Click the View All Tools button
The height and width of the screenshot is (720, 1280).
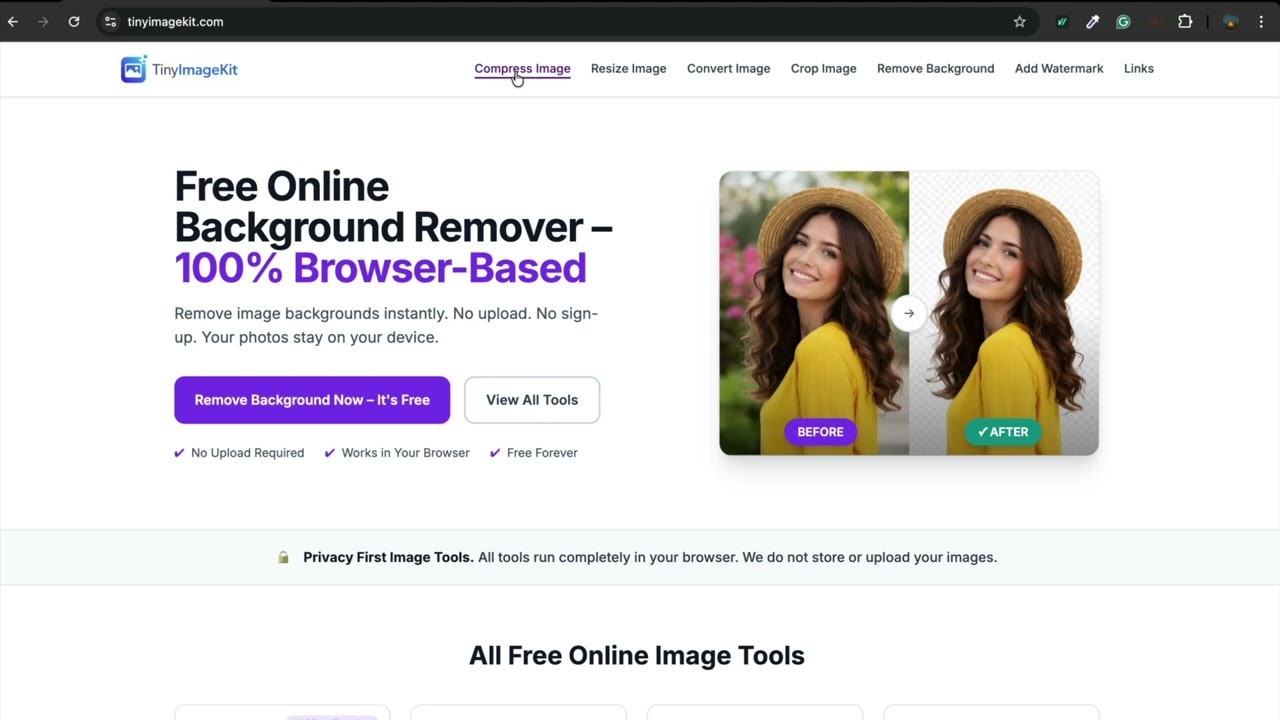point(531,400)
